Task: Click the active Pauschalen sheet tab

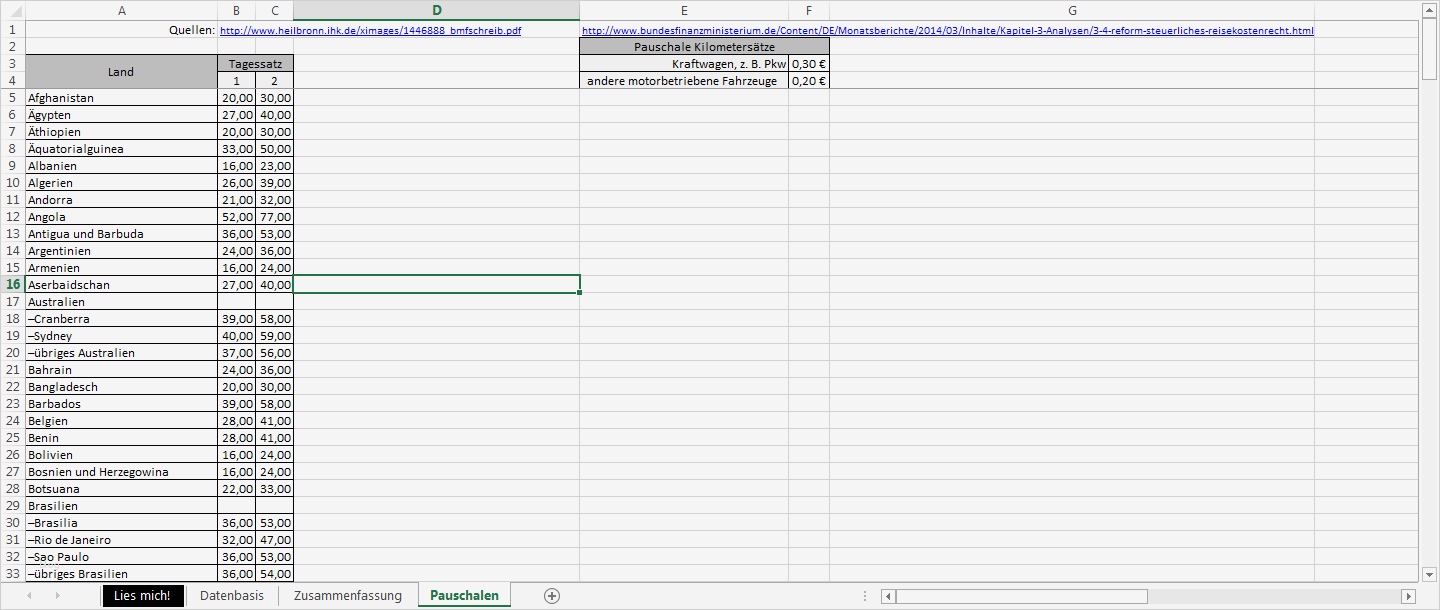Action: pos(464,595)
